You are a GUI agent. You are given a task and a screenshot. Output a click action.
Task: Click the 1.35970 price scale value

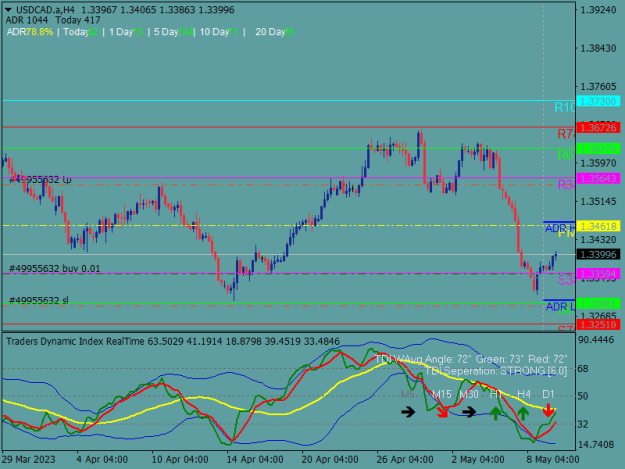click(x=598, y=163)
